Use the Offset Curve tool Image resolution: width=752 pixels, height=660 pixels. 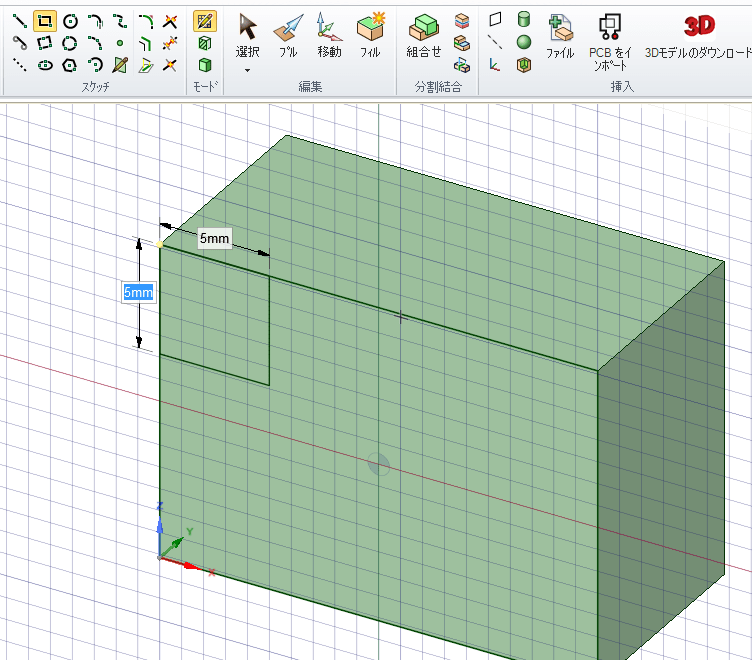(x=145, y=43)
